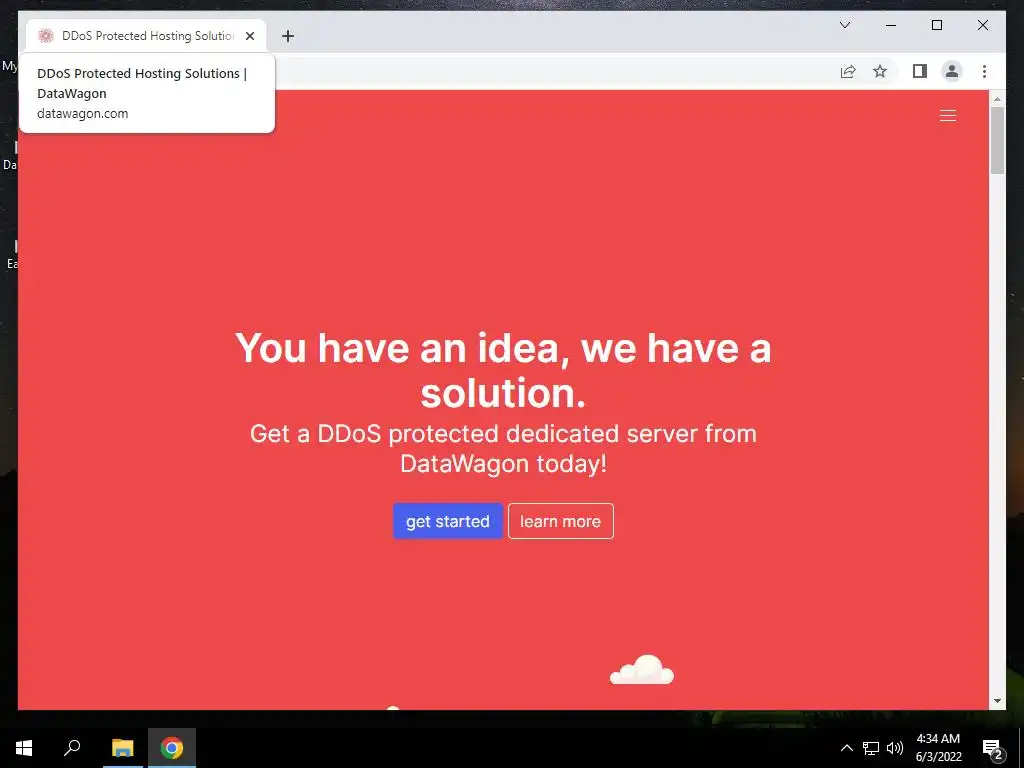1024x768 pixels.
Task: Maximize the Chrome window
Action: pyautogui.click(x=936, y=25)
